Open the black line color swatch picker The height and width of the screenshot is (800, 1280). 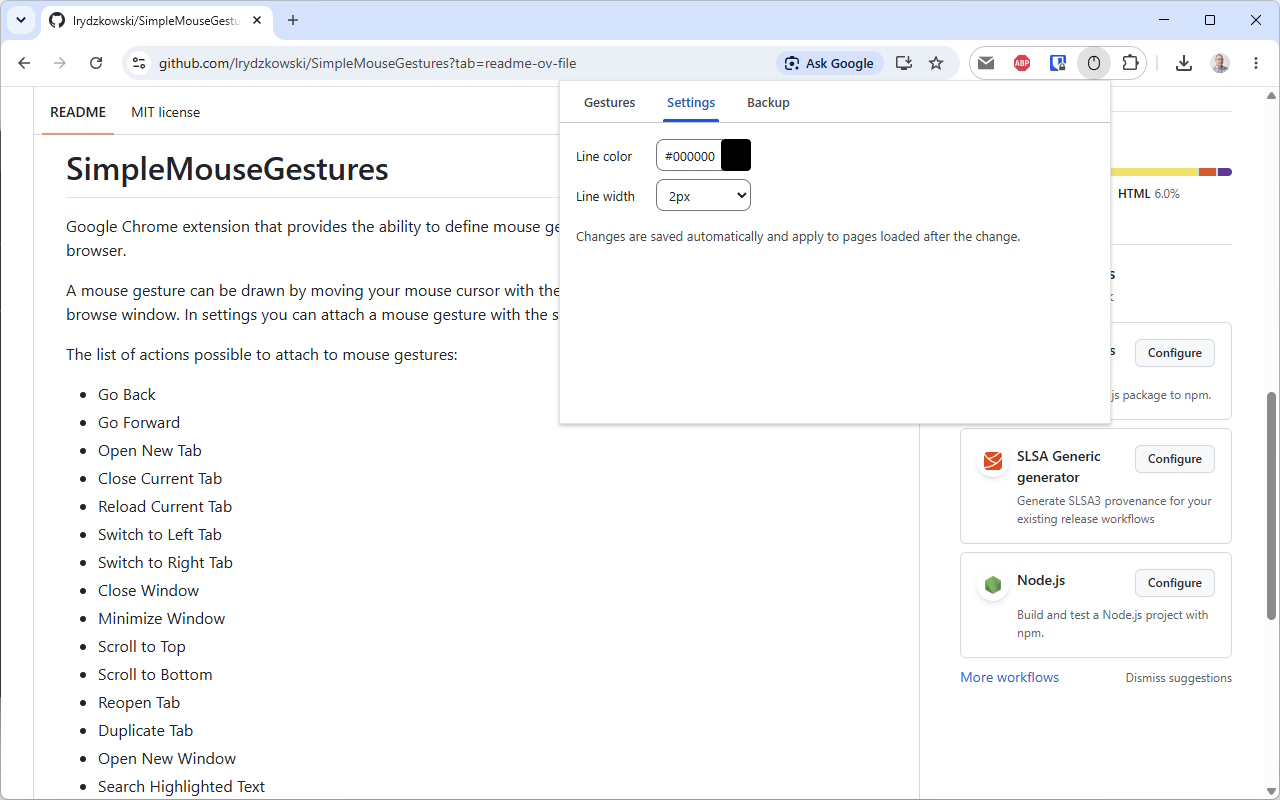click(x=736, y=155)
